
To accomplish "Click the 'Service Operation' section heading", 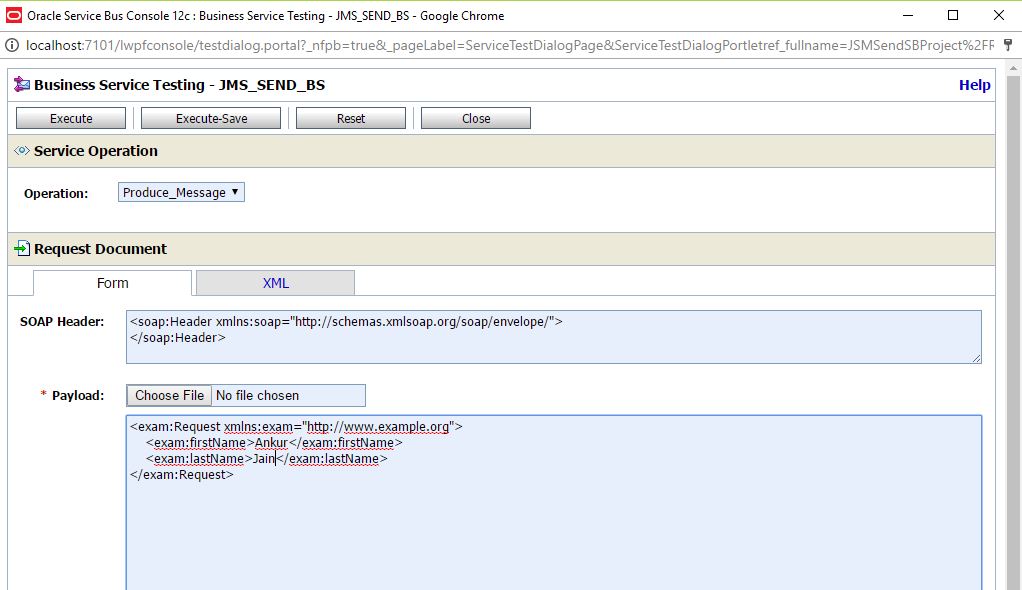I will click(96, 151).
